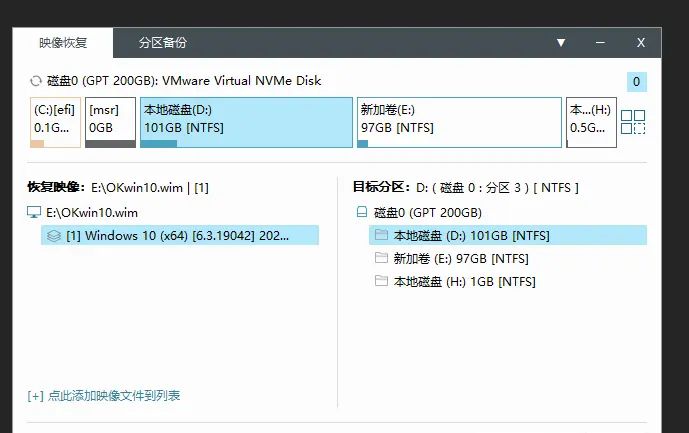Select the E:\OKwin10.wim tree node

pyautogui.click(x=92, y=213)
